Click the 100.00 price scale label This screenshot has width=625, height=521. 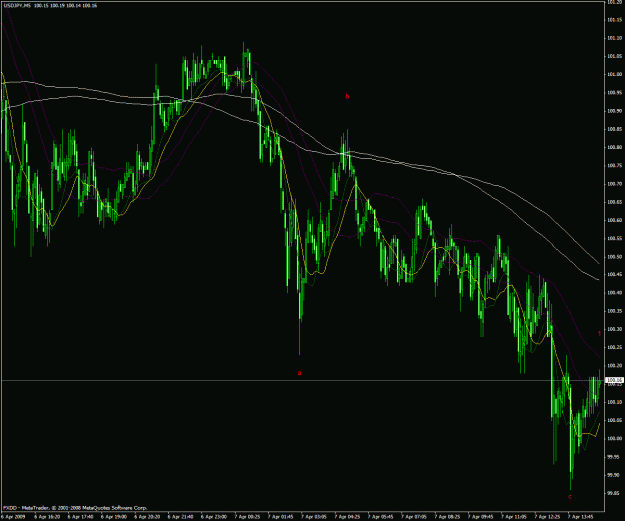tap(614, 438)
